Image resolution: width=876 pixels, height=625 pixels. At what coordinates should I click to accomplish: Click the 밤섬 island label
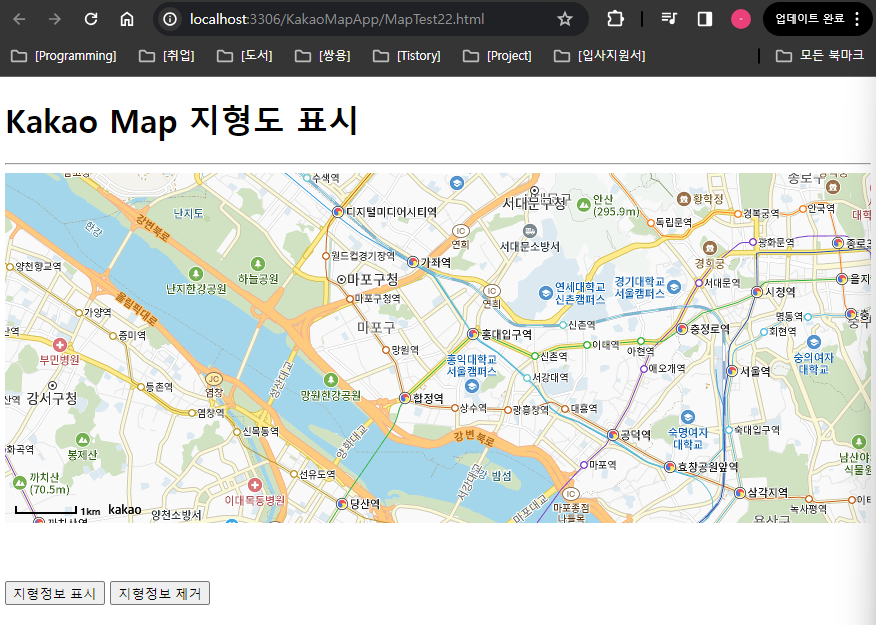[501, 475]
